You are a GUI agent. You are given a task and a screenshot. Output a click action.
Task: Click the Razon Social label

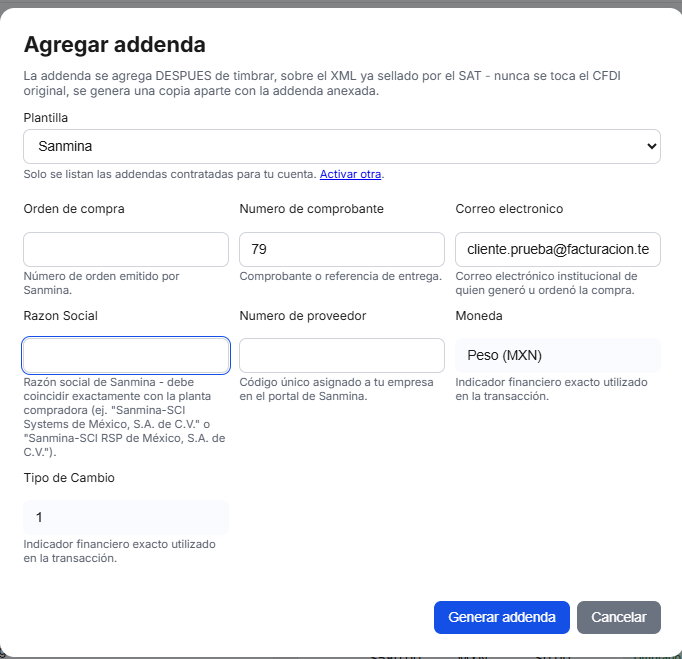(60, 316)
